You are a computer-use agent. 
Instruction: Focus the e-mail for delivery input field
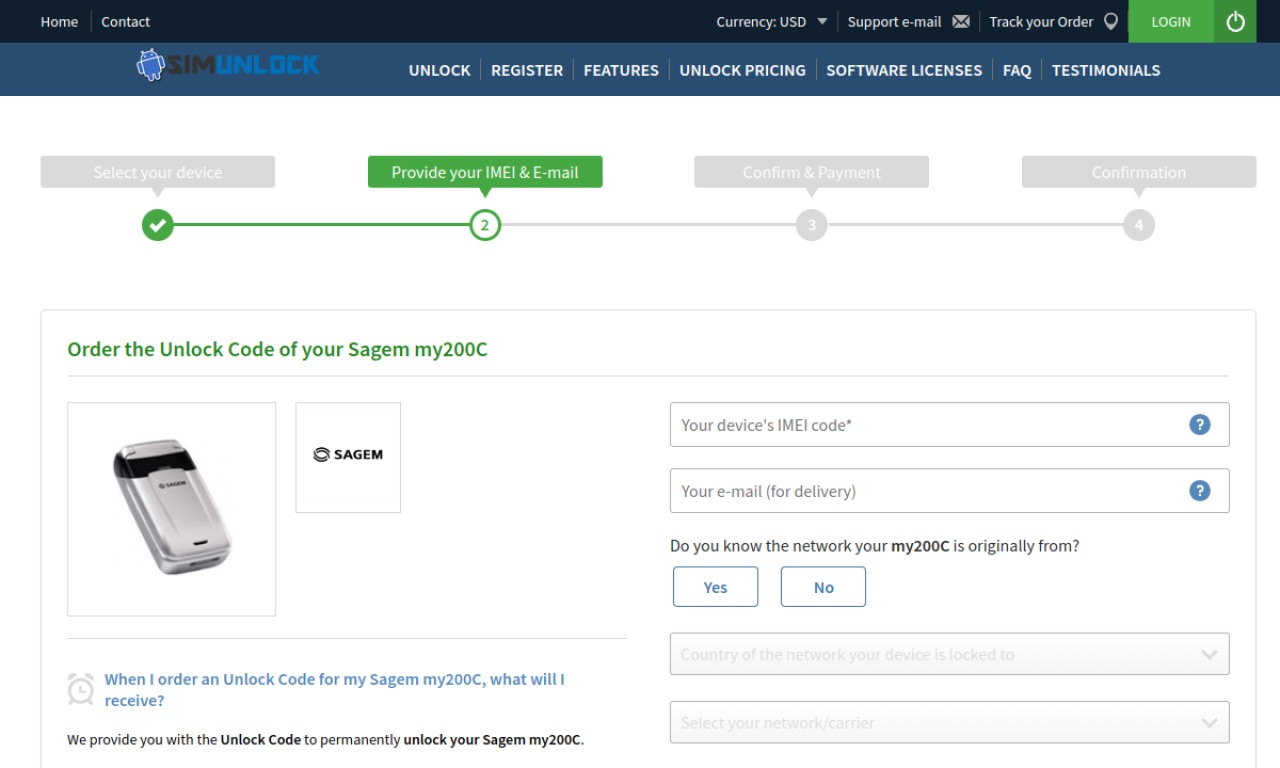click(x=949, y=490)
